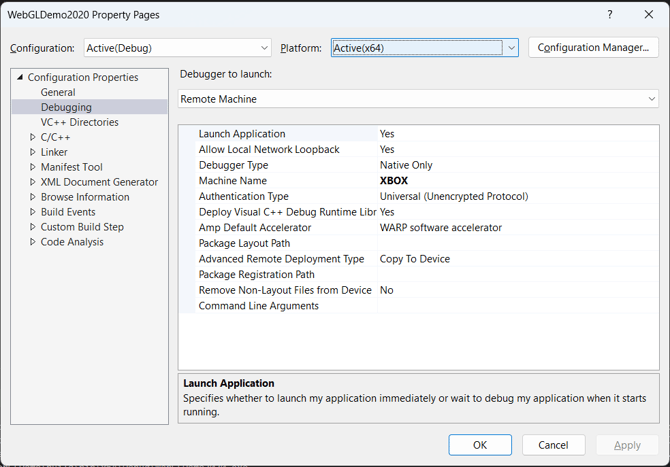Screen dimensions: 670x467
Task: Expand the Manifest Tool node arrow
Action: 32,167
